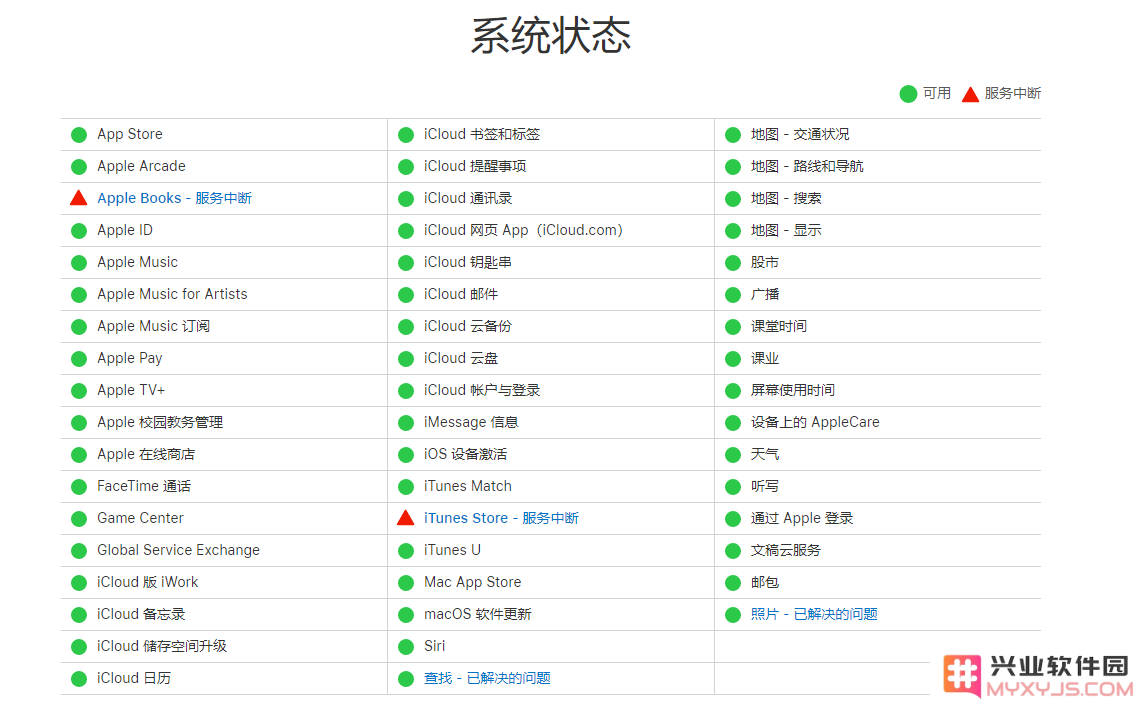
Task: Click green status dot beside Apple TV+
Action: tap(79, 391)
